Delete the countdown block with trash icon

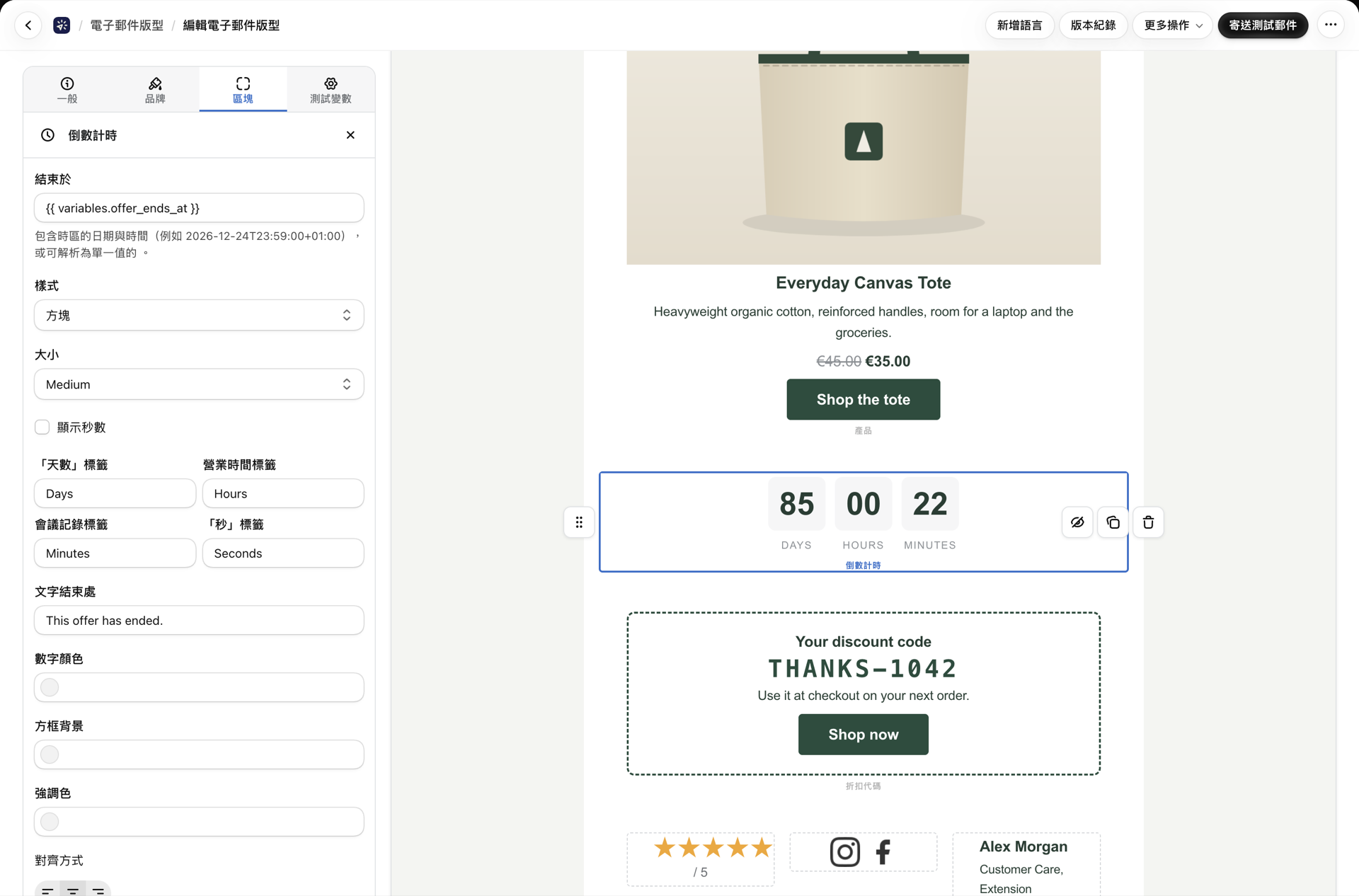[x=1148, y=522]
